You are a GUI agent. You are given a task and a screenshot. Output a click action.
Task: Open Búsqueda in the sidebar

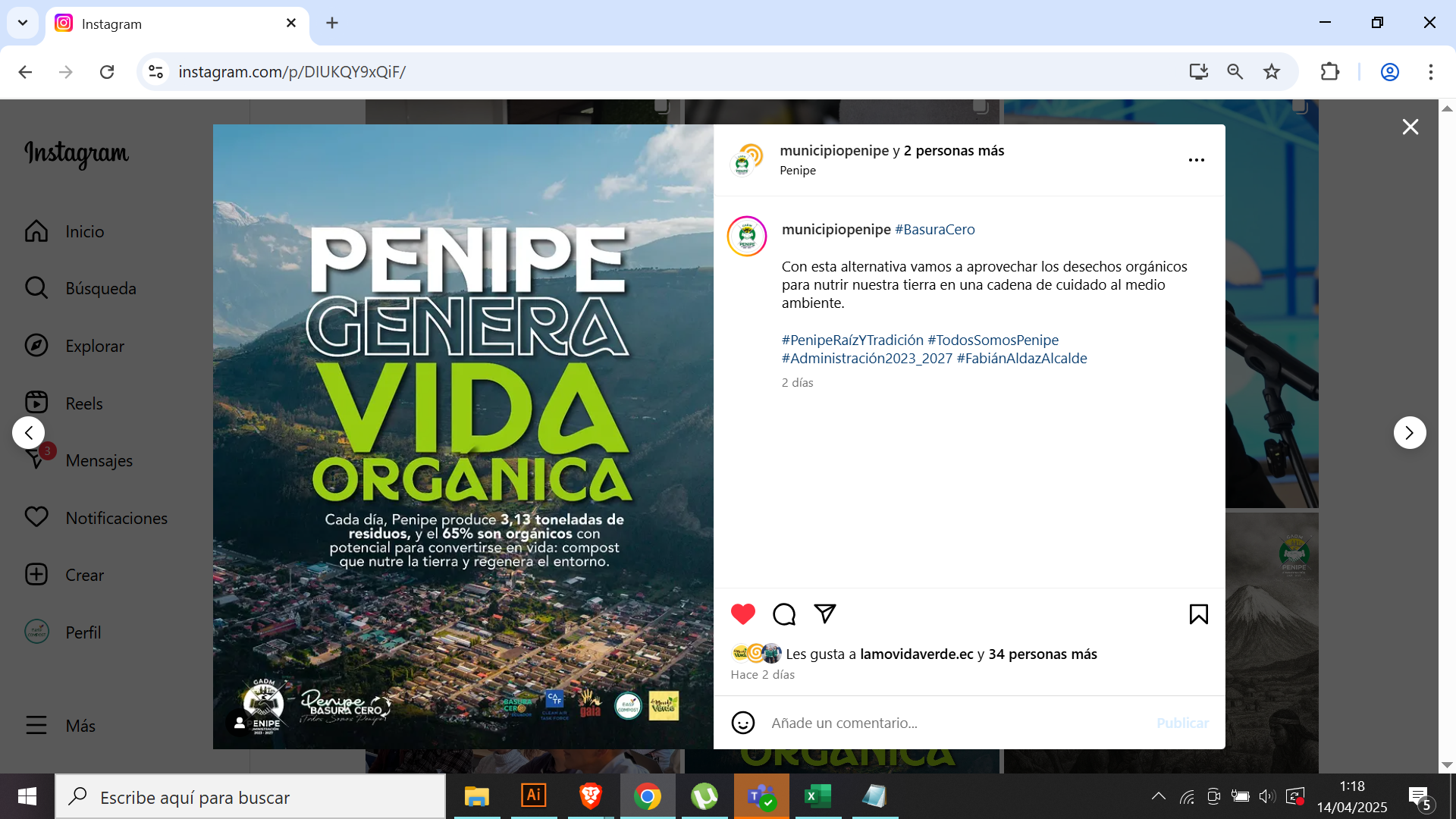pos(80,288)
